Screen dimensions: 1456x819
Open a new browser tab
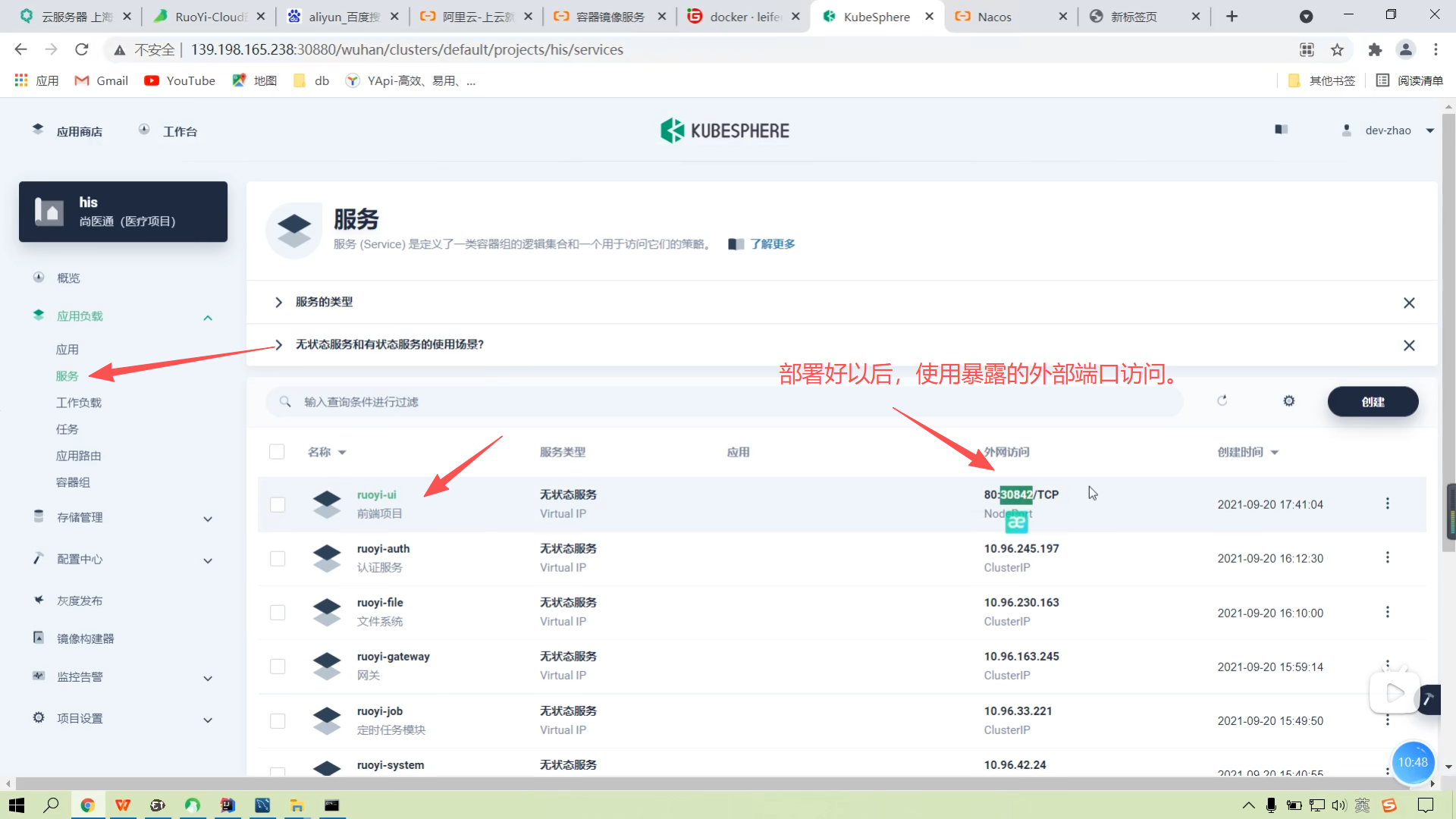(x=1232, y=17)
